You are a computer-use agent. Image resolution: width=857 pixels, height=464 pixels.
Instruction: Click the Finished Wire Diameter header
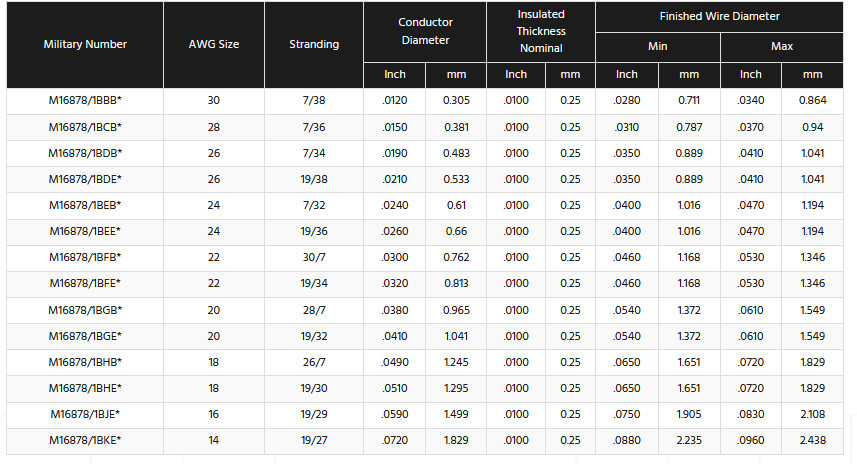coord(719,17)
